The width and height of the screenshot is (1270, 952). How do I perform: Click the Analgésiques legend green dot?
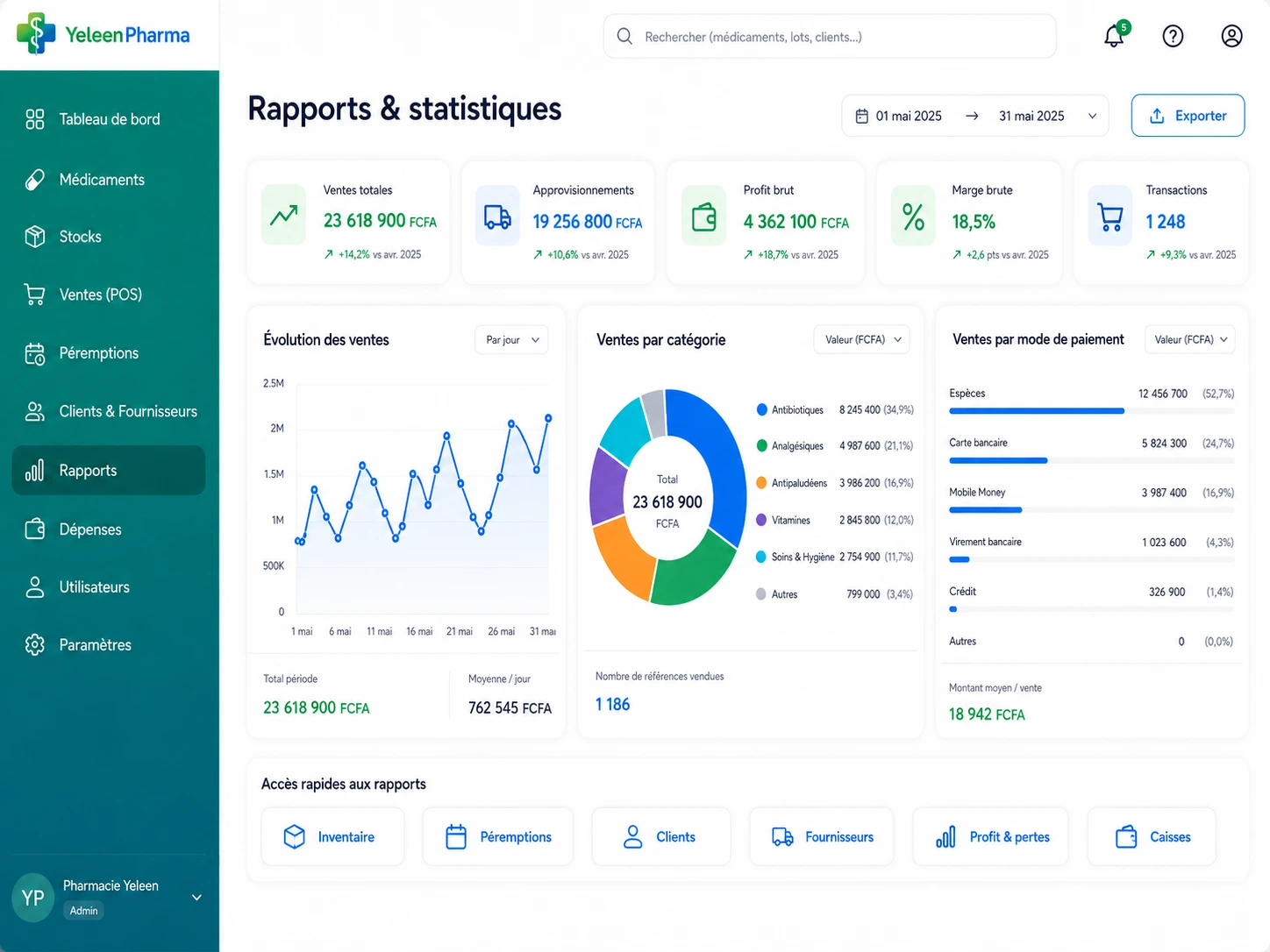tap(762, 445)
